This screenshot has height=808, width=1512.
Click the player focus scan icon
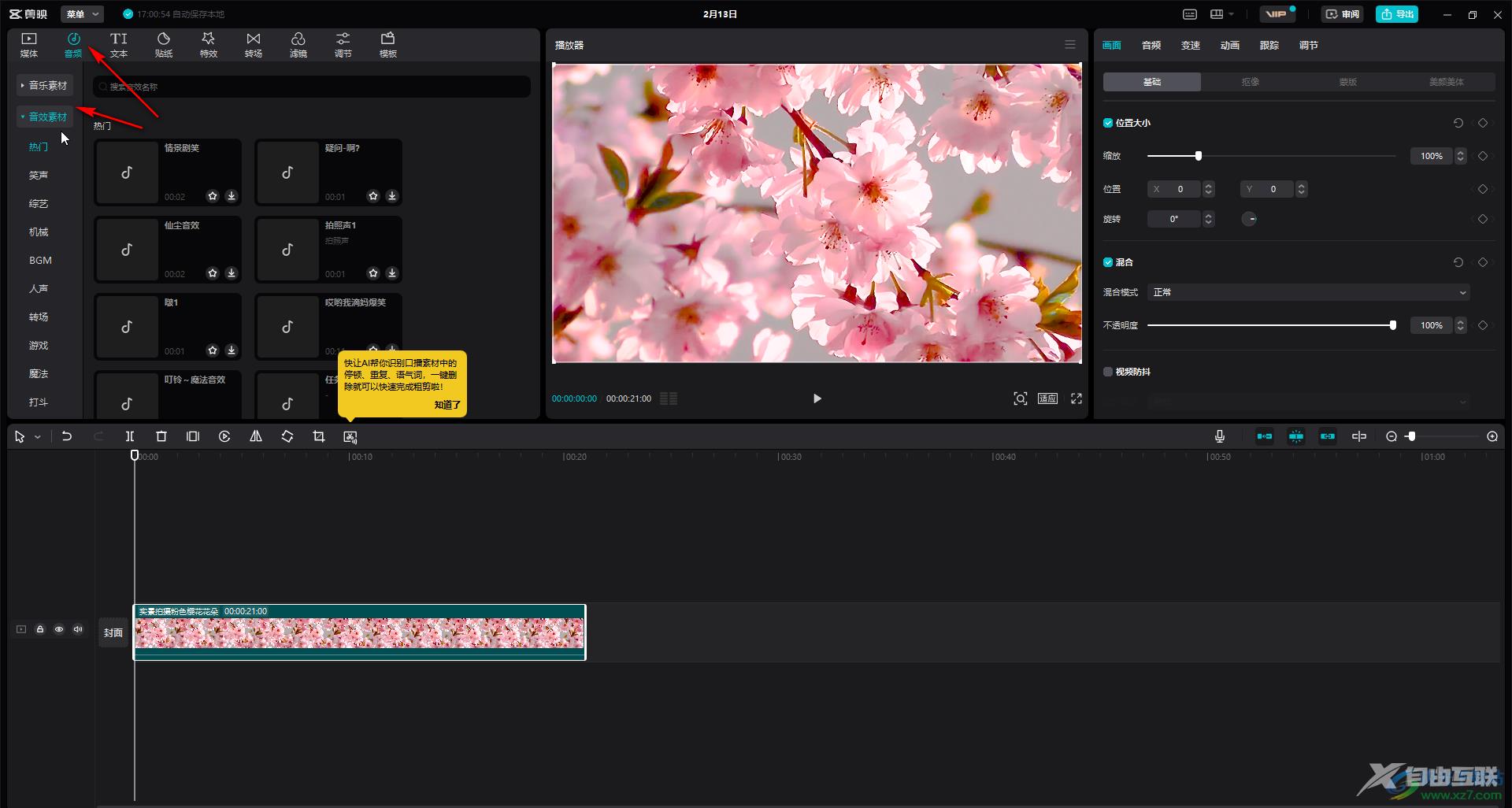click(1021, 398)
